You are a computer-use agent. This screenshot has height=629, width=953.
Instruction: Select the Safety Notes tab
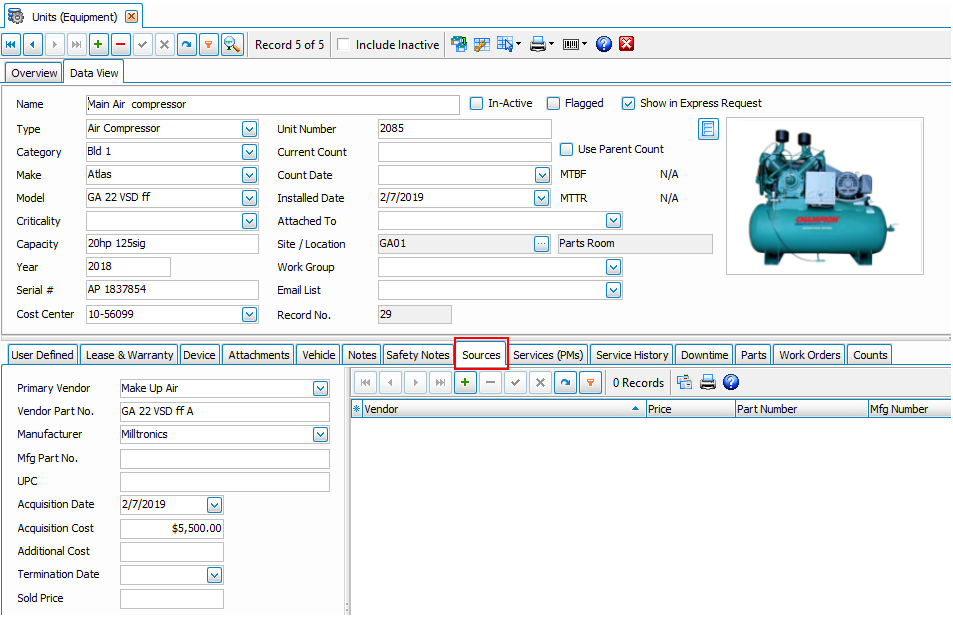click(418, 355)
